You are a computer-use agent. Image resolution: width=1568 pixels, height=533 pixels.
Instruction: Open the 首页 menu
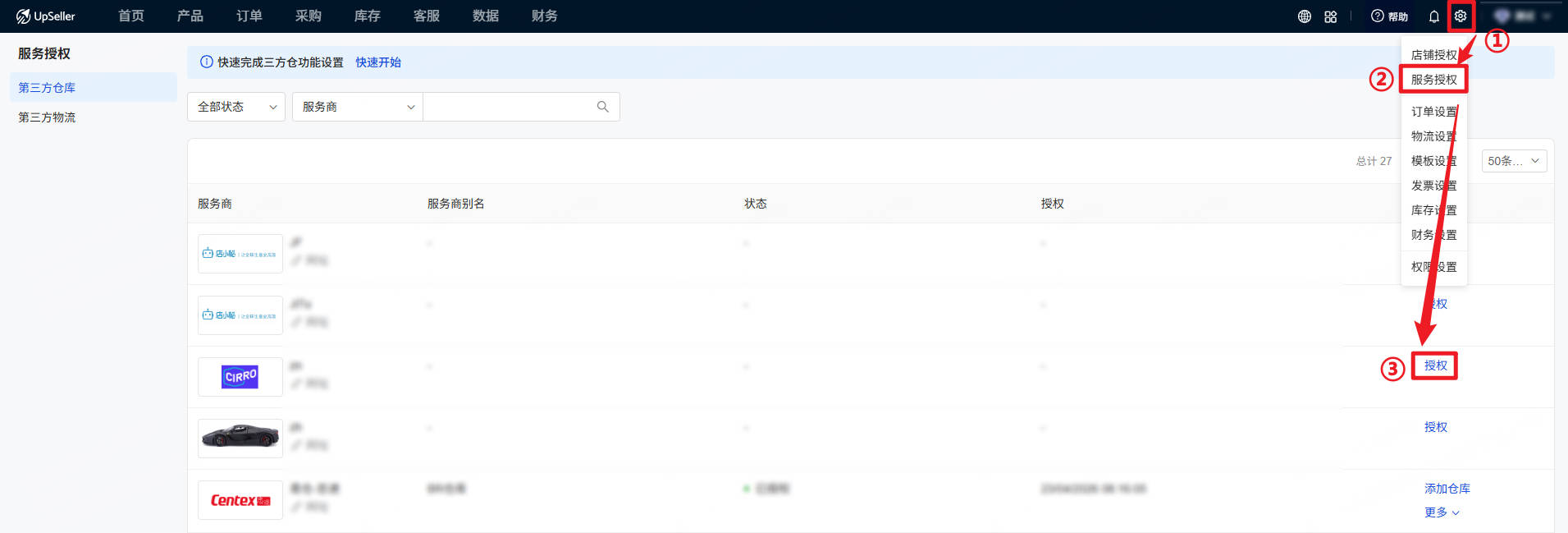pyautogui.click(x=131, y=16)
